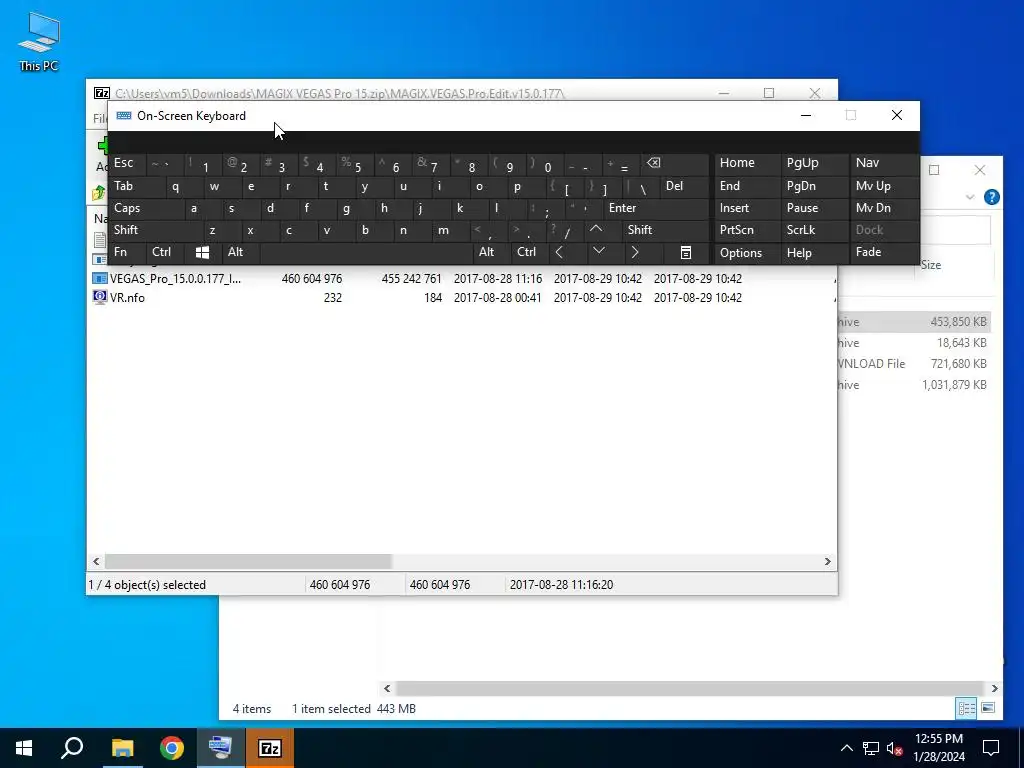1024x768 pixels.
Task: Click the backspace key icon
Action: (675, 163)
